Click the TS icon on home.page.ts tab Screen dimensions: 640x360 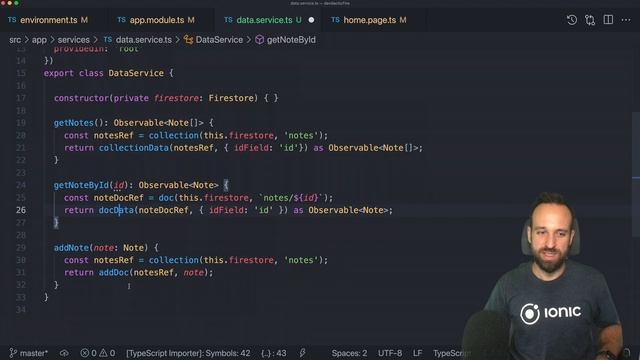tap(336, 20)
